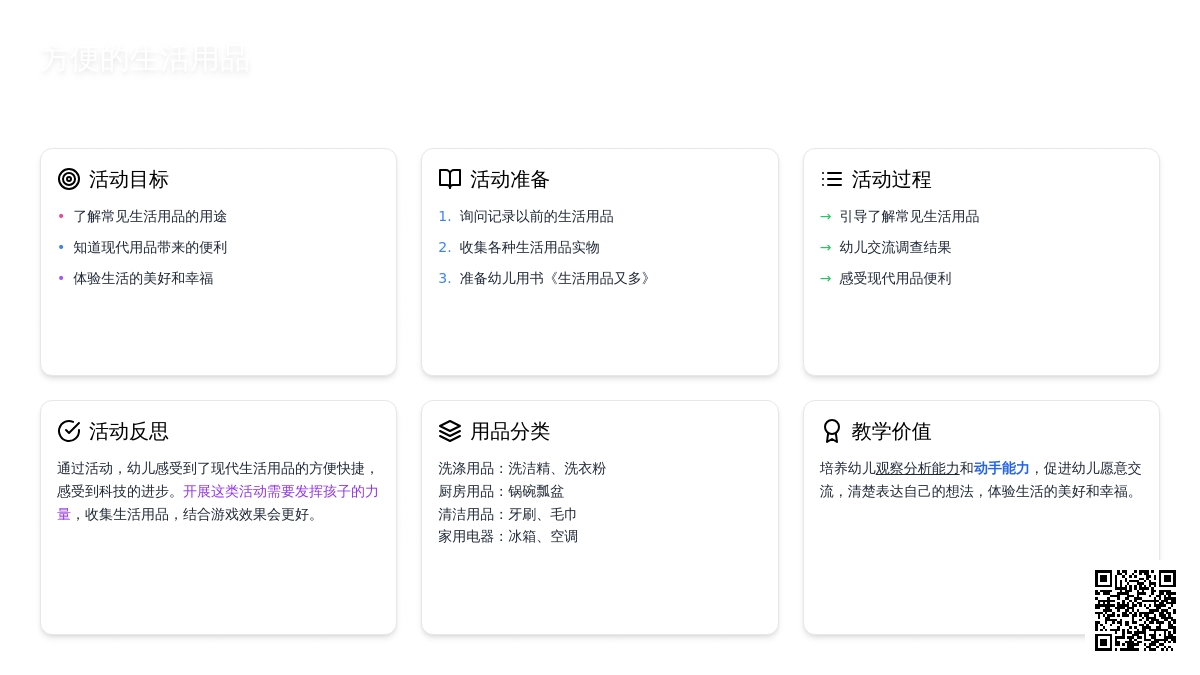Click the 用品分类 card heading
Screen dimensions: 1200x675
[510, 431]
